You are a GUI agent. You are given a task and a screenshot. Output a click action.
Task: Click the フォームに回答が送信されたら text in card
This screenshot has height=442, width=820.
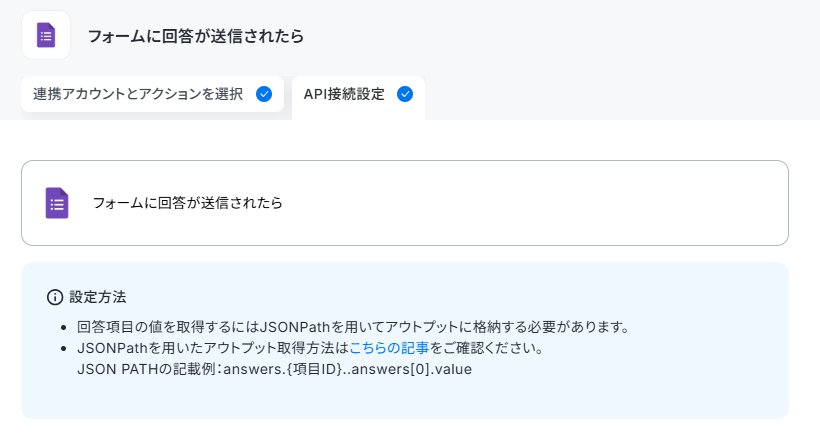(188, 203)
